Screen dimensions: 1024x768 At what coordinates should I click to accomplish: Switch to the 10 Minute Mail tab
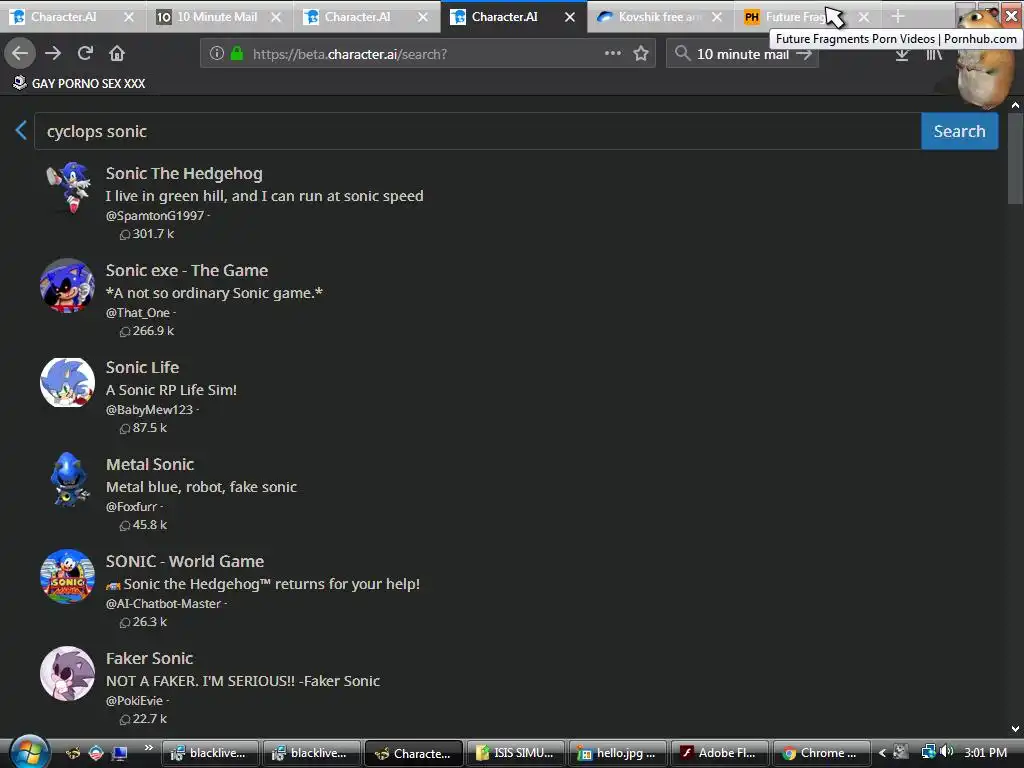click(217, 17)
